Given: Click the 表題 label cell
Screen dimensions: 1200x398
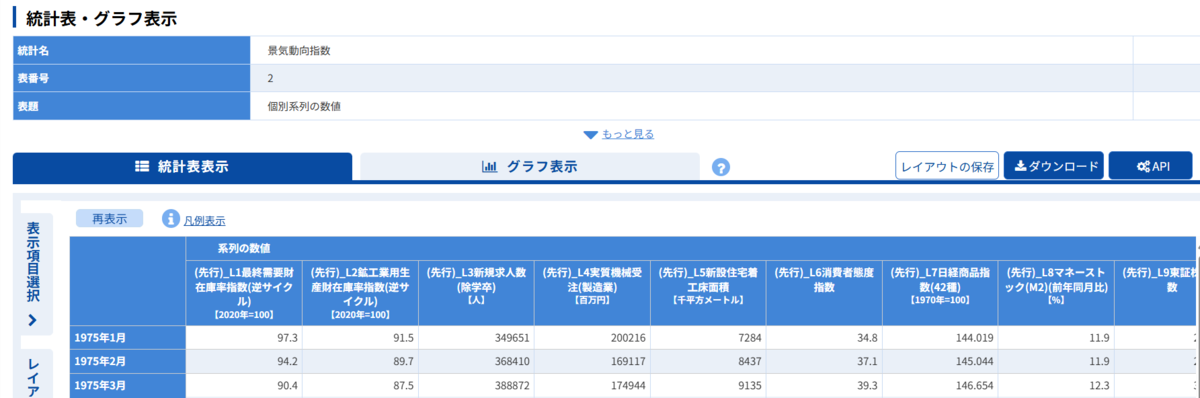Looking at the screenshot, I should 131,106.
